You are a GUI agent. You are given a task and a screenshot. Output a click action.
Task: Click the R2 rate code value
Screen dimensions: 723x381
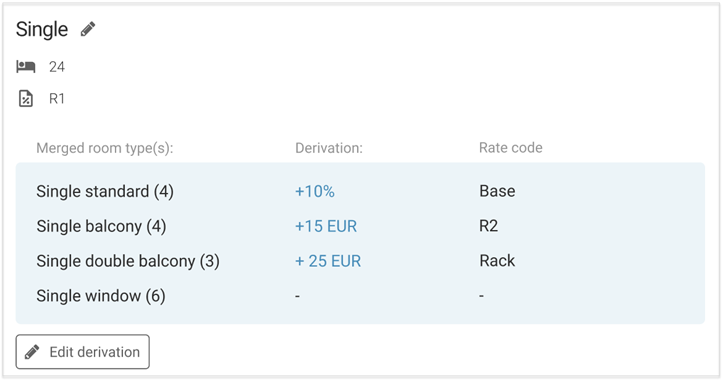pos(489,226)
